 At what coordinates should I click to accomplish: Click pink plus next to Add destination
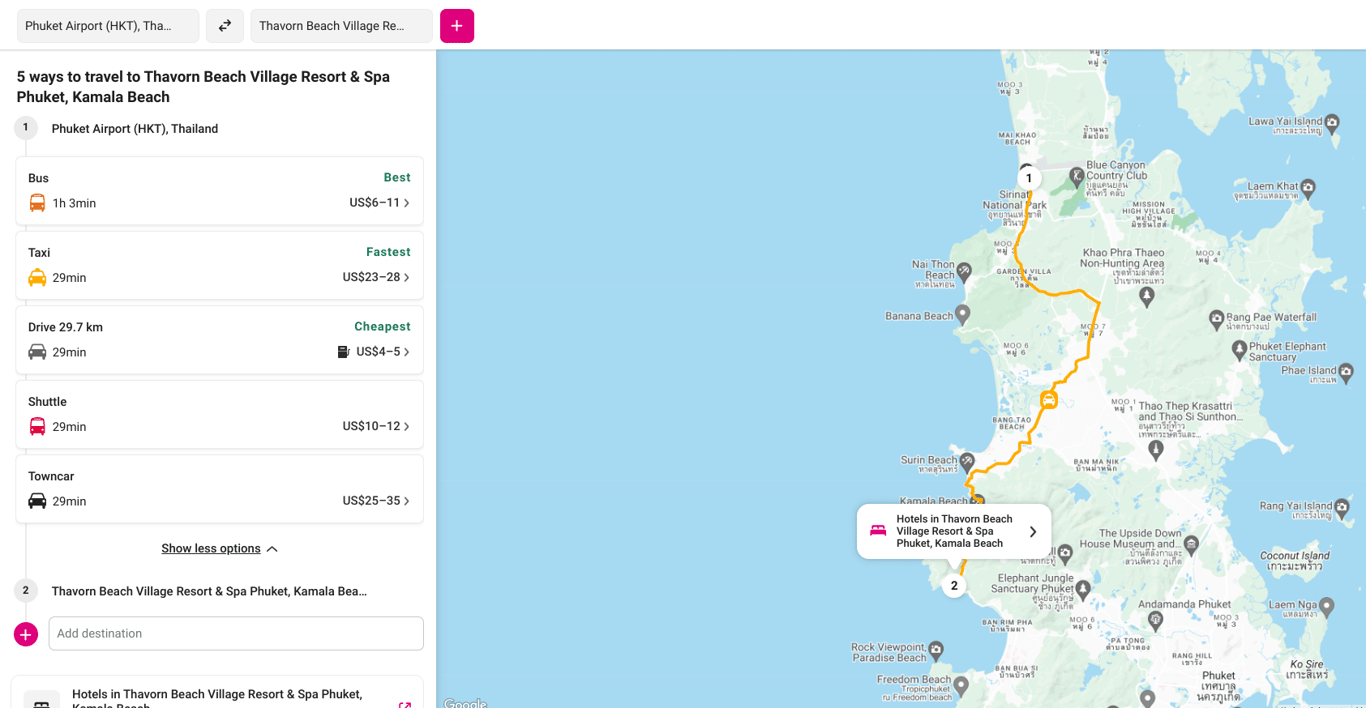point(26,634)
